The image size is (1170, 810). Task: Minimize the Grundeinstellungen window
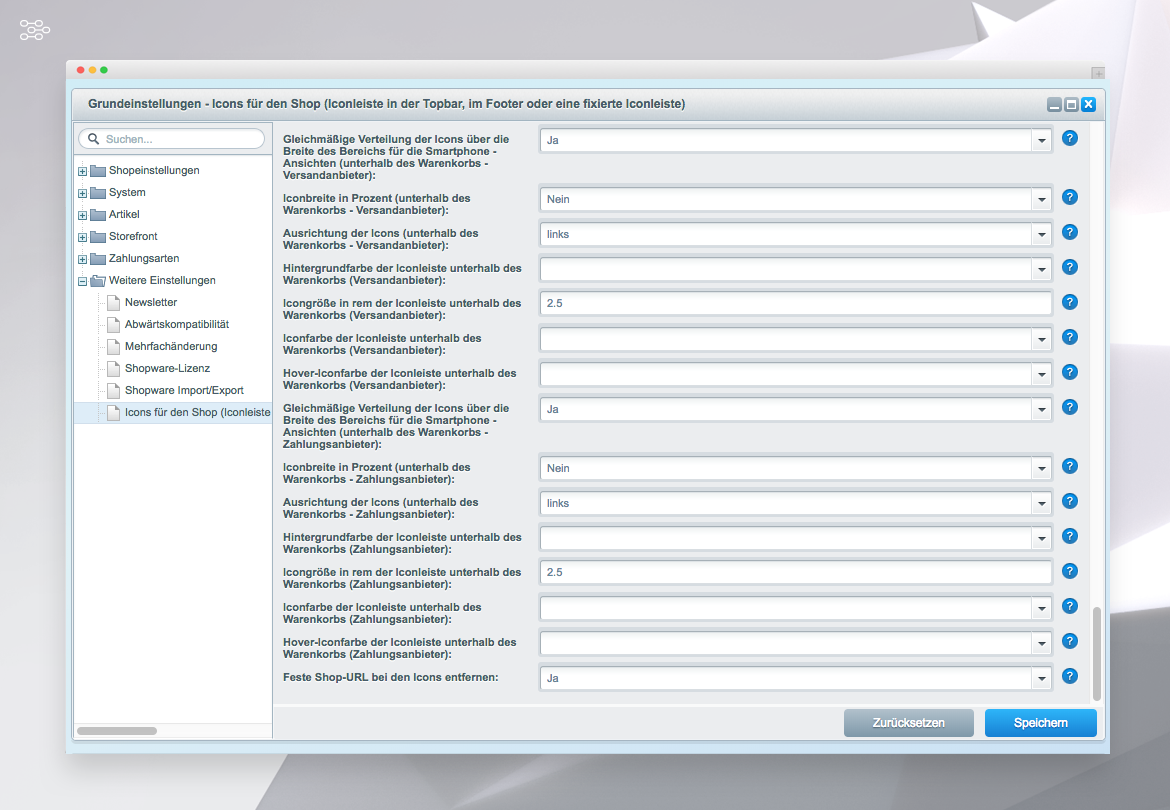pos(1054,104)
